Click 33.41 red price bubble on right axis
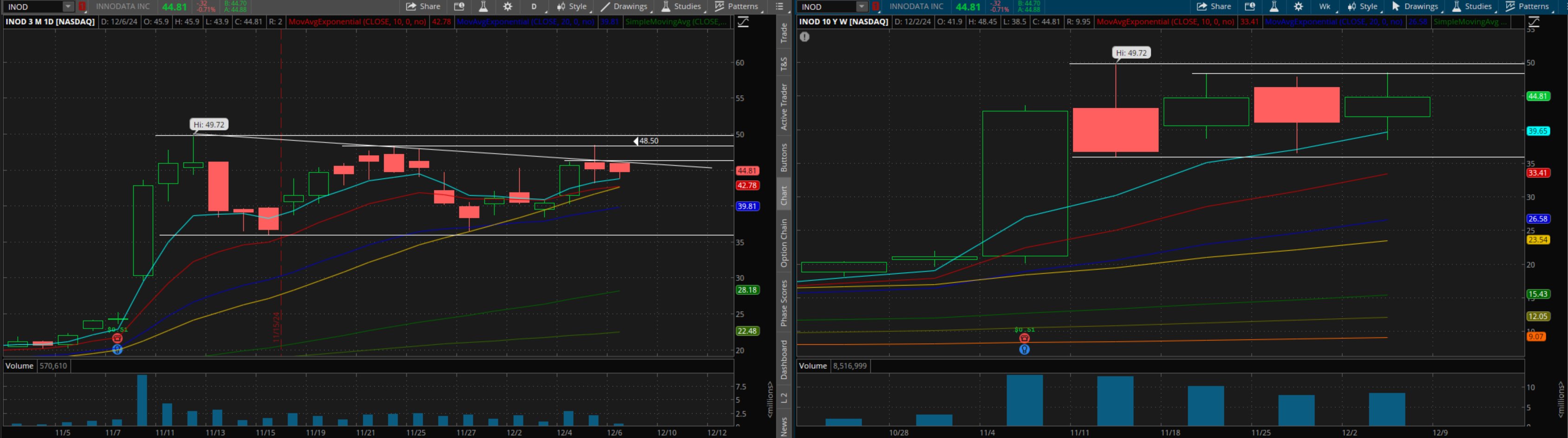The width and height of the screenshot is (1568, 438). pos(1537,173)
